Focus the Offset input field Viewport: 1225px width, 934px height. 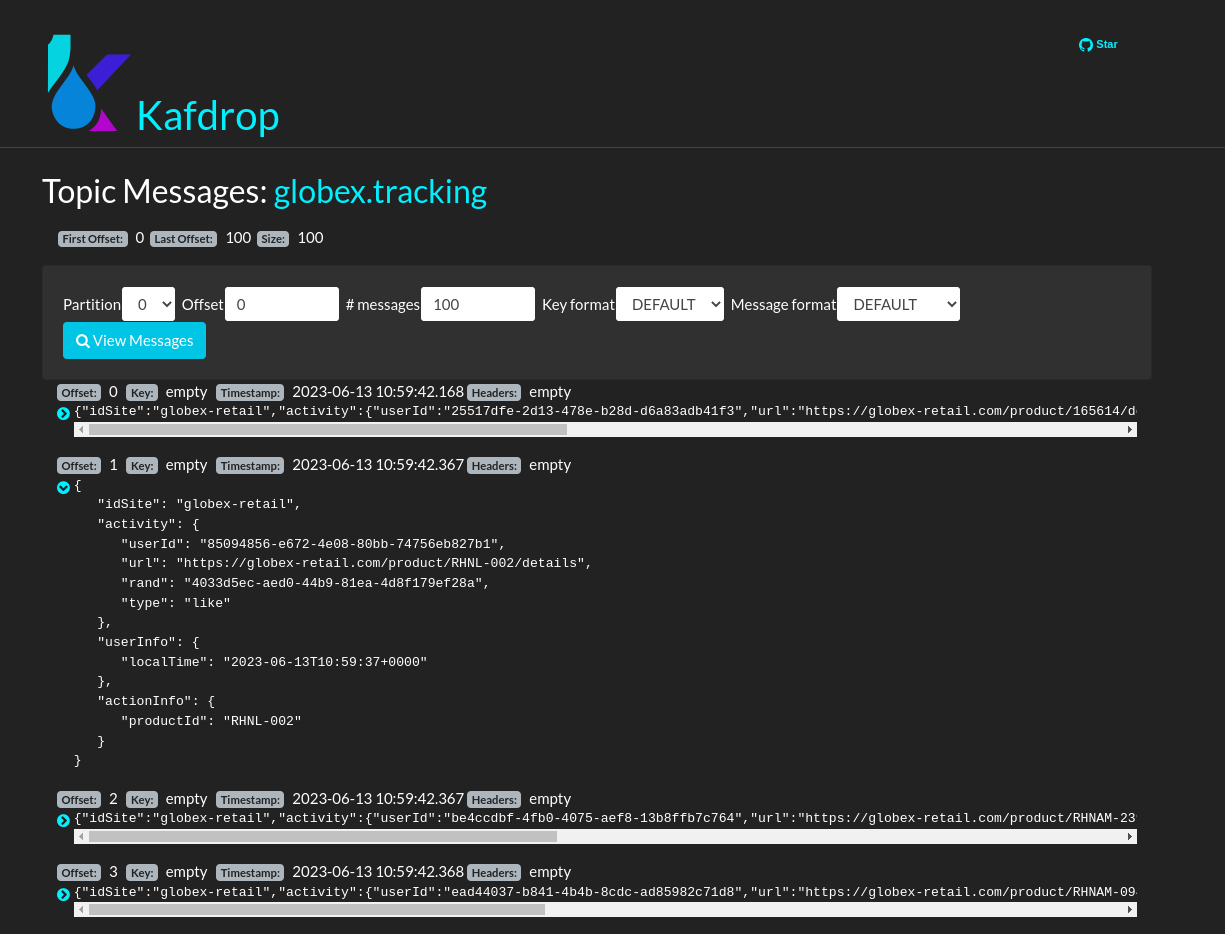point(282,304)
